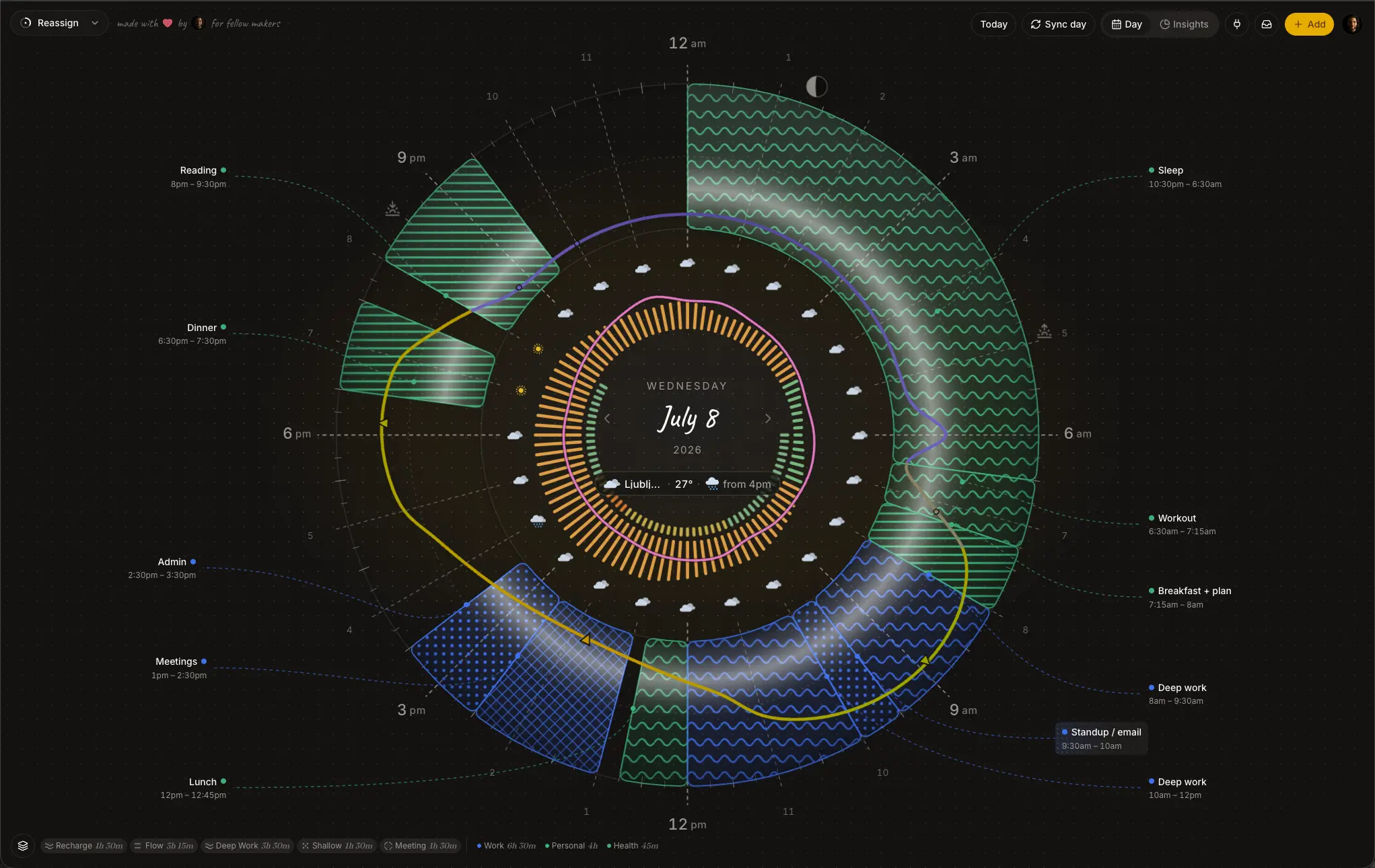
Task: Click the plug integrations icon
Action: pyautogui.click(x=1236, y=24)
